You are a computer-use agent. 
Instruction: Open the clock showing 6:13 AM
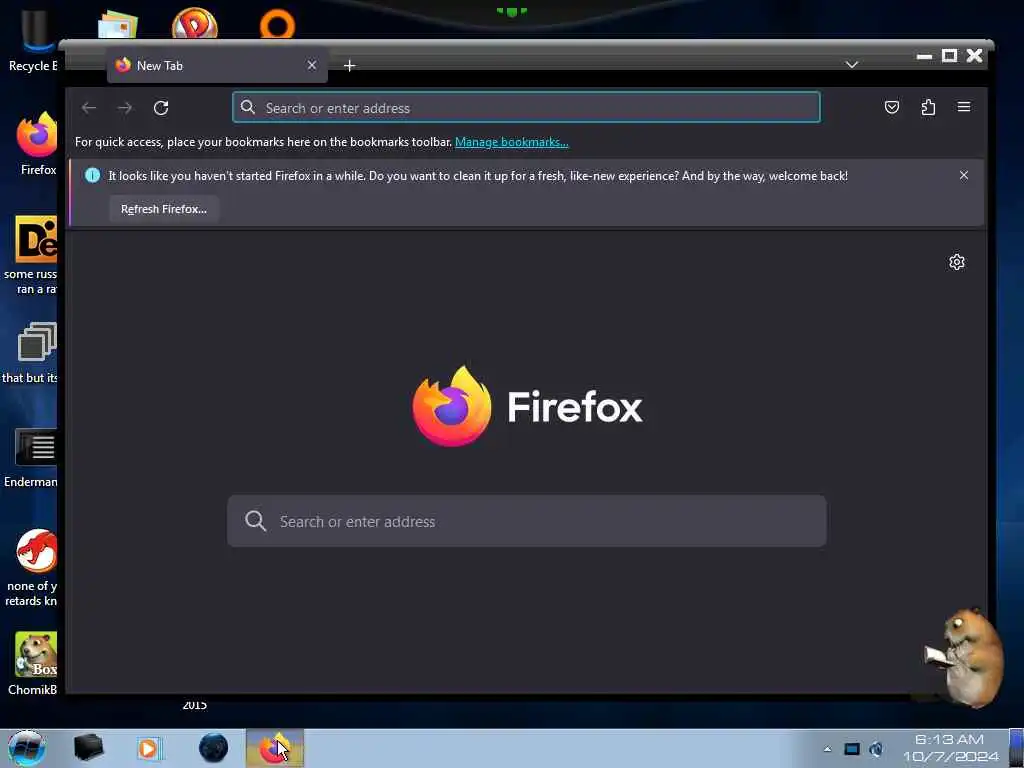[950, 748]
